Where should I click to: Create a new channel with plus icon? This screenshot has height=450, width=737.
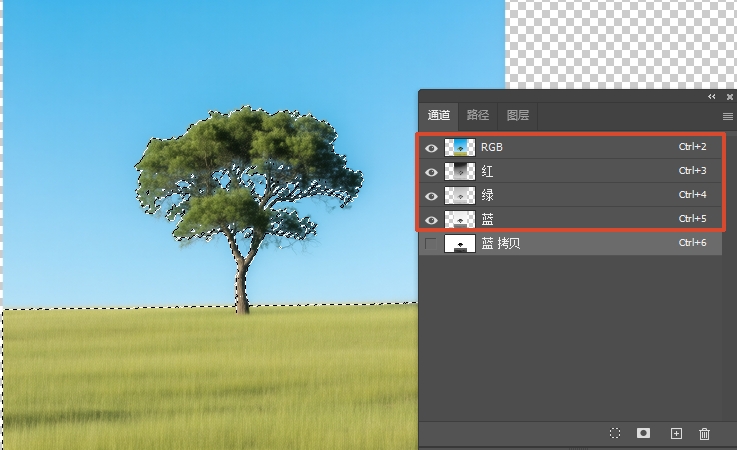pos(676,433)
